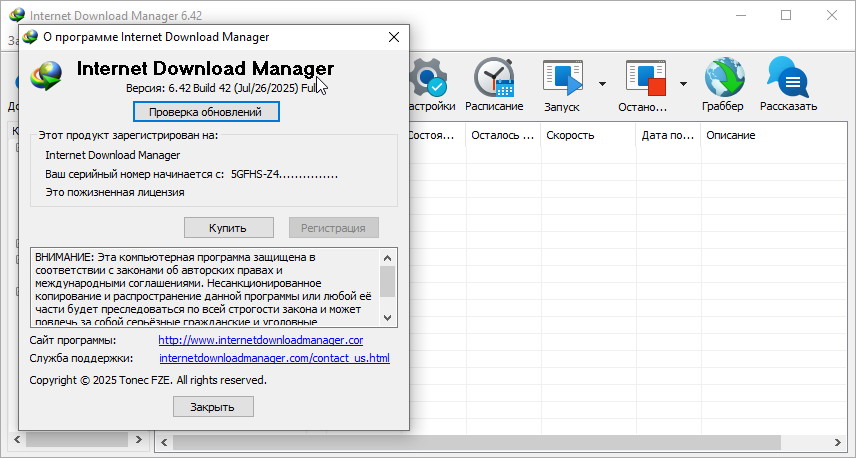Viewport: 856px width, 458px height.
Task: Click the Сайт программы: label
Action: (x=73, y=340)
